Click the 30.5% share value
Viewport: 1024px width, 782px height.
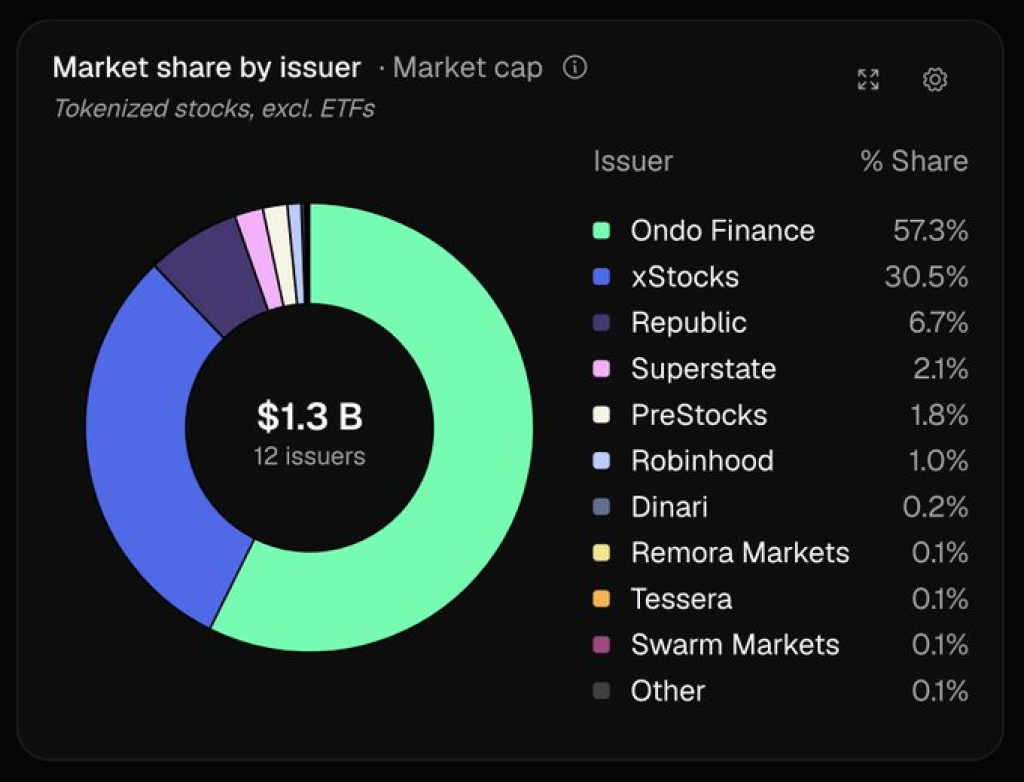click(927, 277)
